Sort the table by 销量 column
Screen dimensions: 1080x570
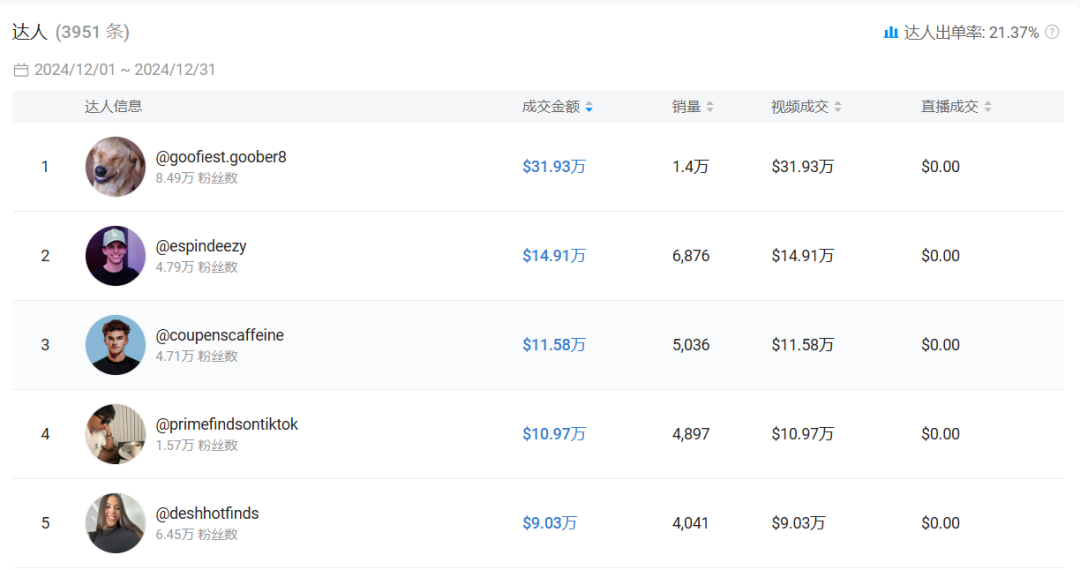[710, 107]
